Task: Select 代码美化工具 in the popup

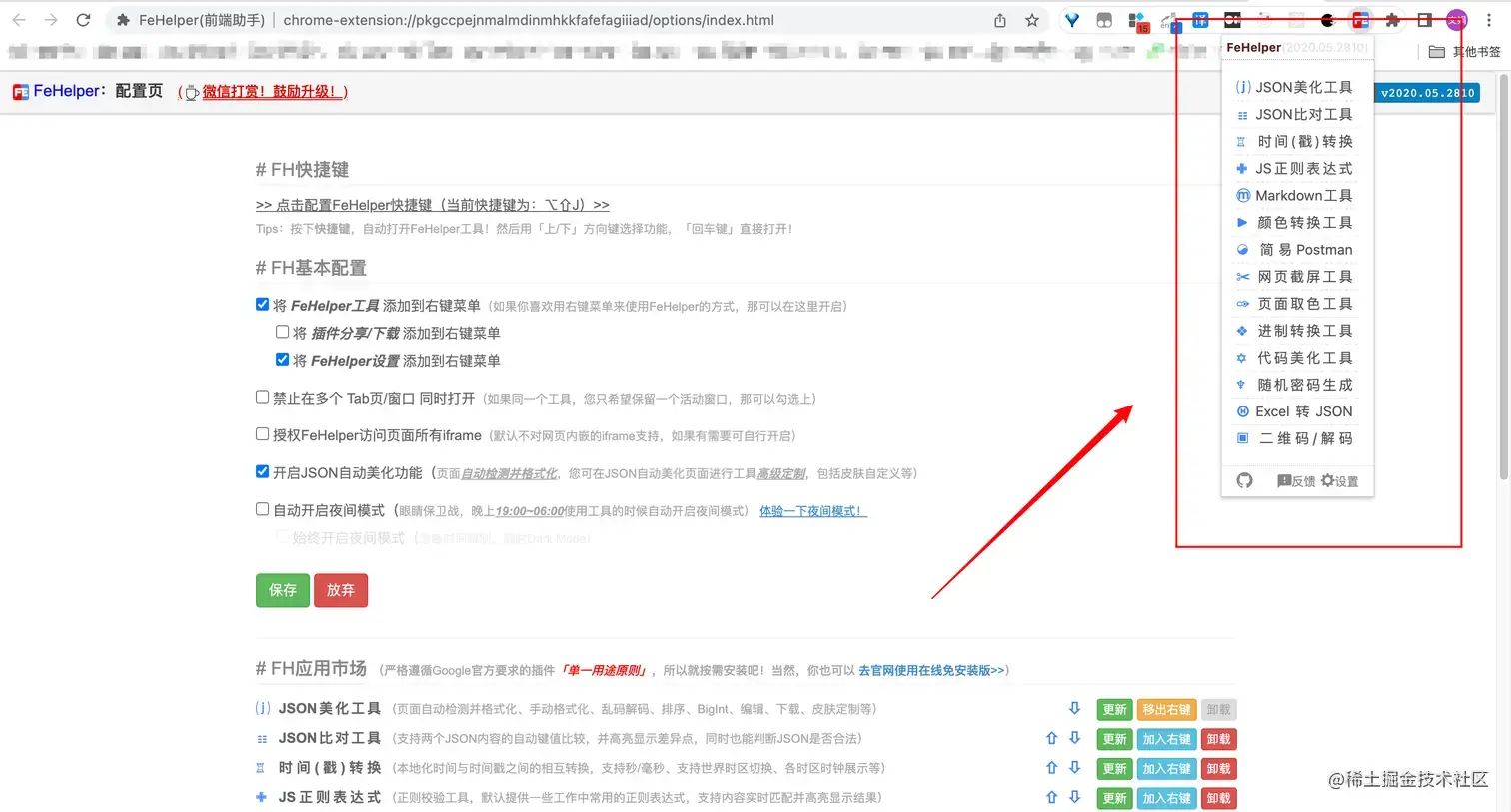Action: tap(1295, 357)
